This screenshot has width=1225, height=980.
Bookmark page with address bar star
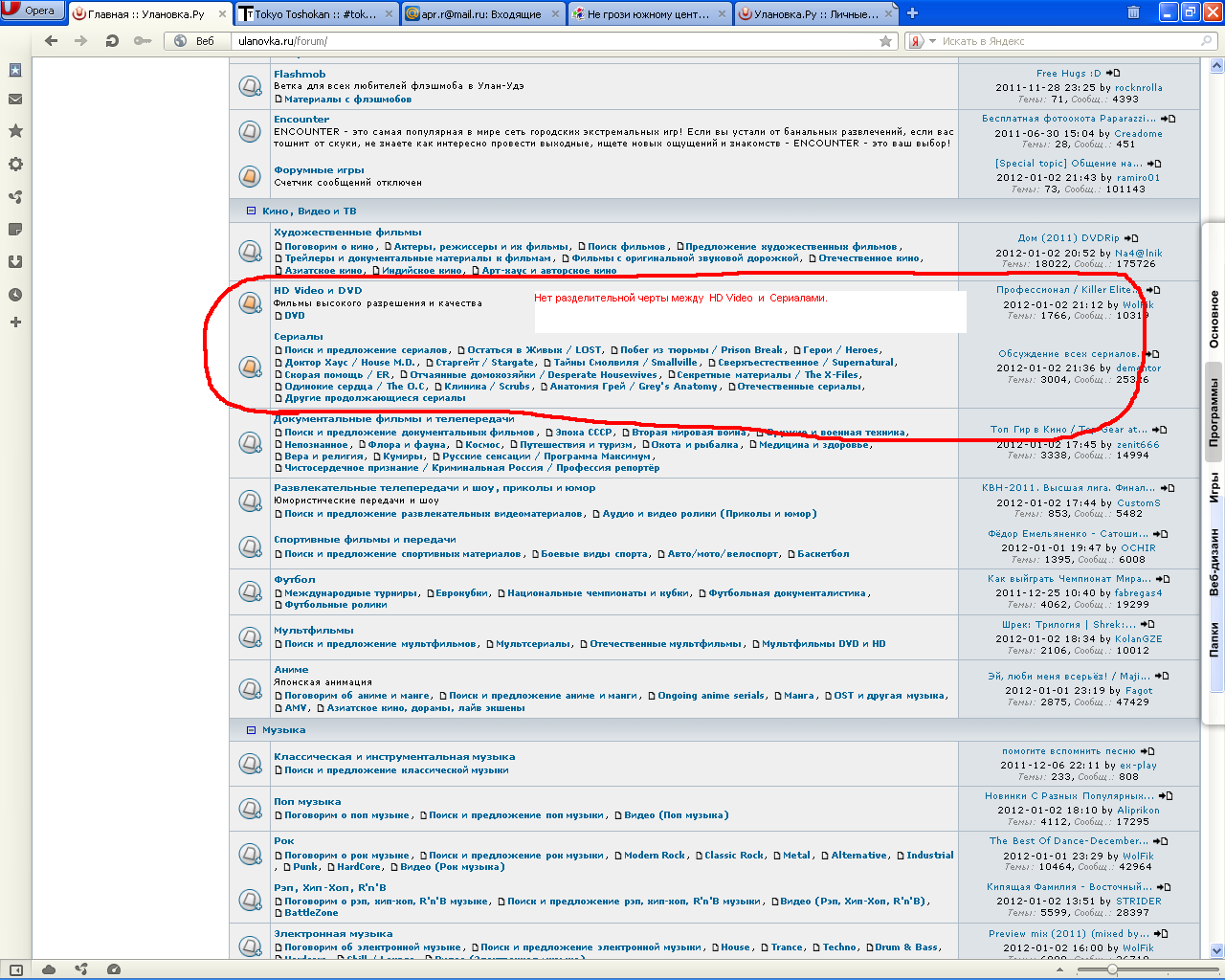(885, 41)
